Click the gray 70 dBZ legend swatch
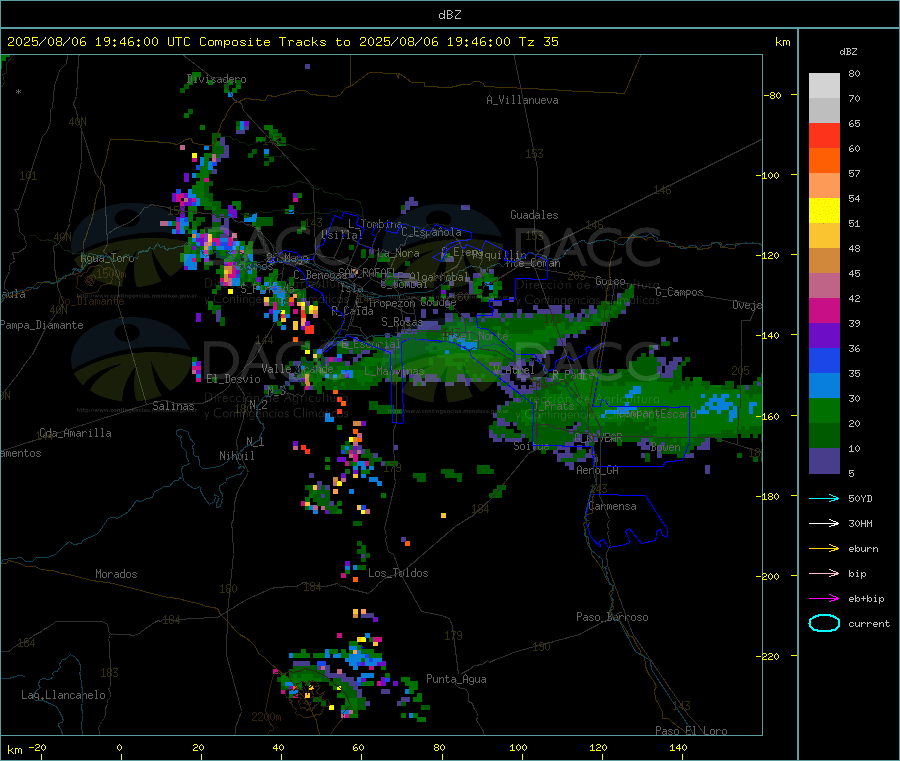The image size is (900, 761). click(x=824, y=110)
